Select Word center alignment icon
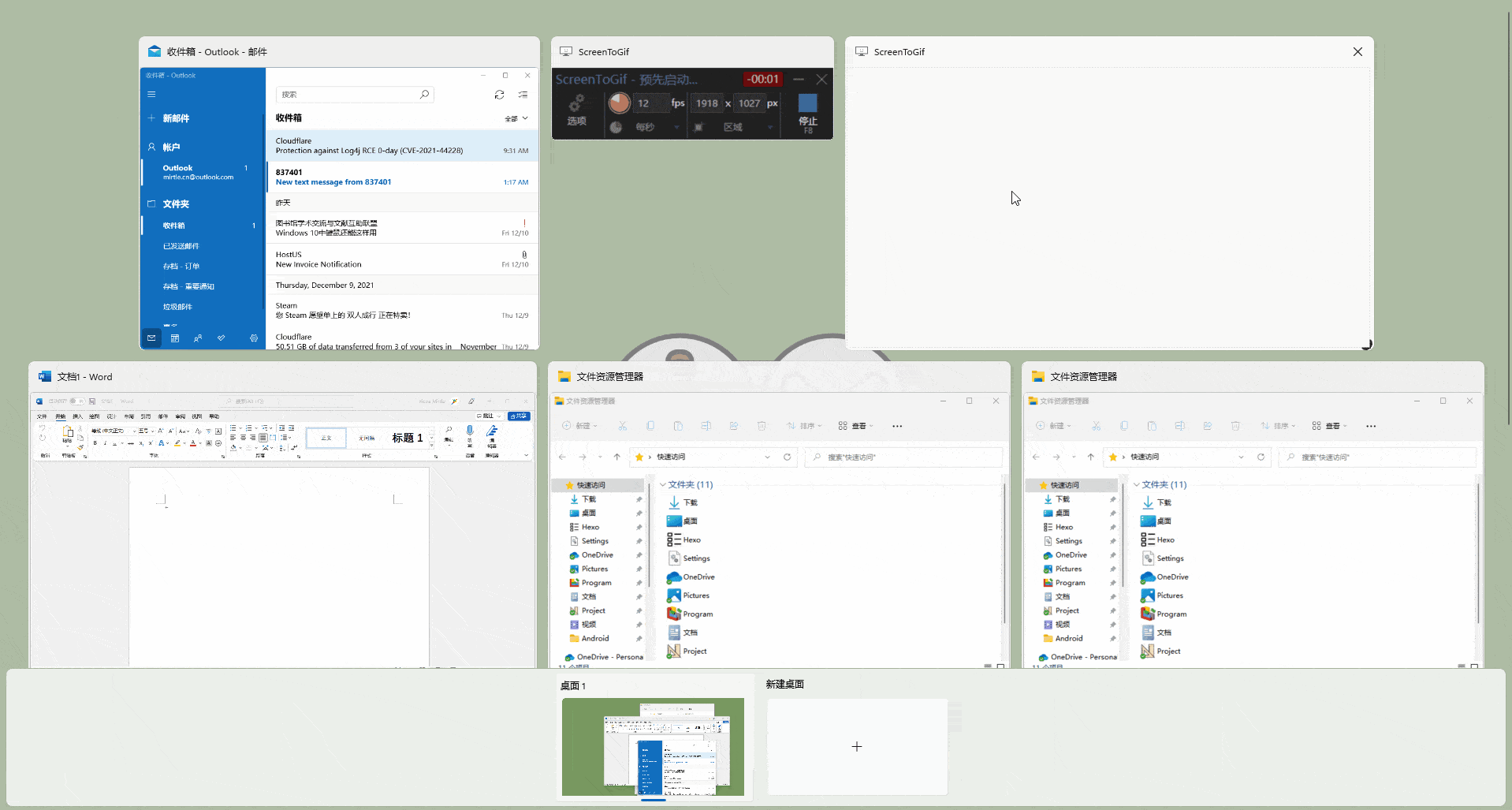Image resolution: width=1512 pixels, height=810 pixels. coord(243,437)
